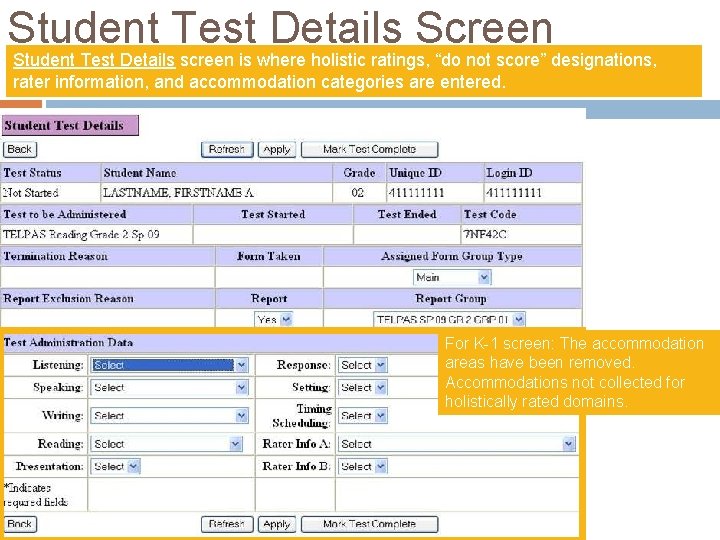Image resolution: width=720 pixels, height=540 pixels.
Task: Click the Test Started column header
Action: pos(273,214)
